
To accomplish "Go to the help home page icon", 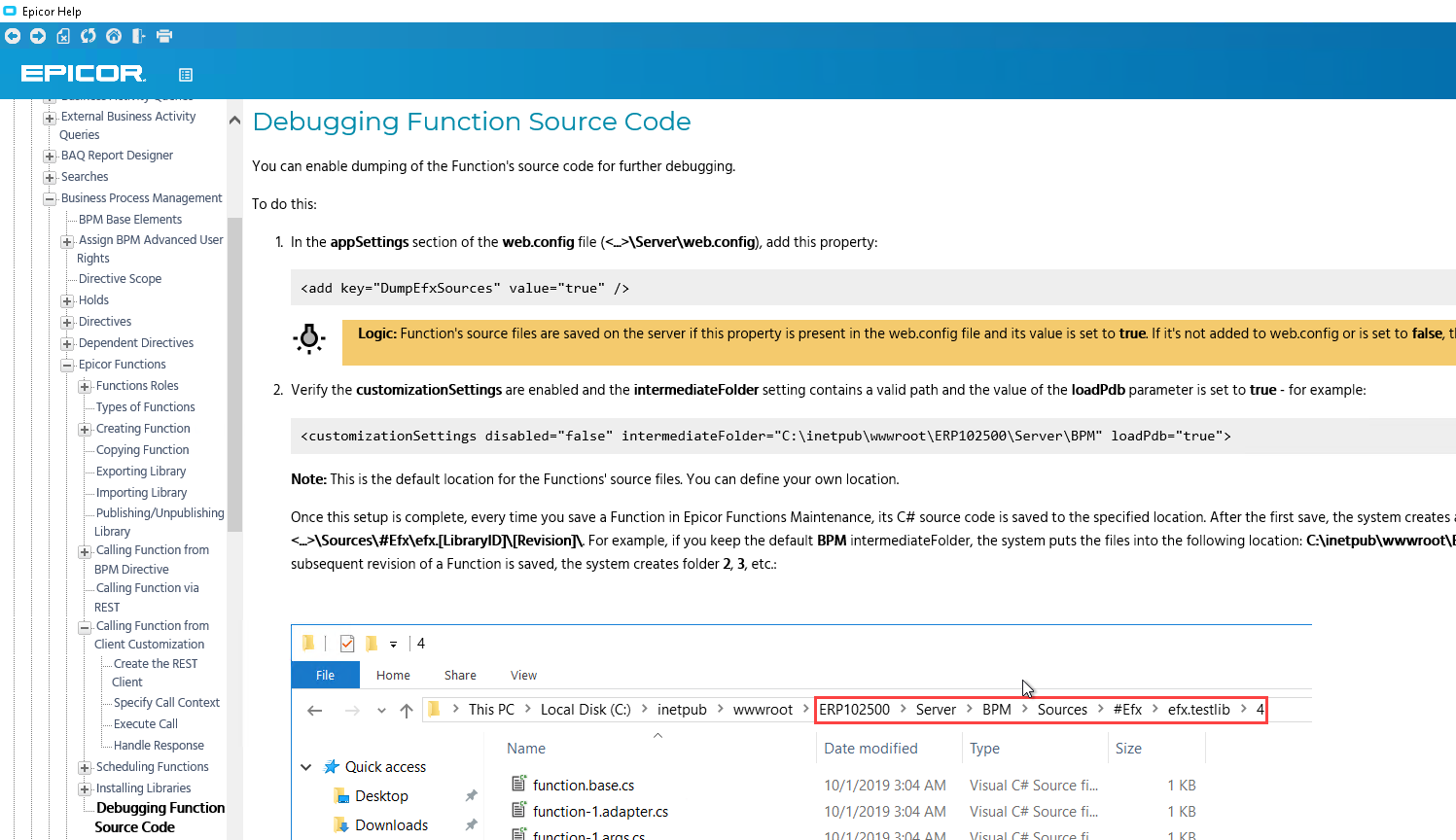I will click(112, 36).
